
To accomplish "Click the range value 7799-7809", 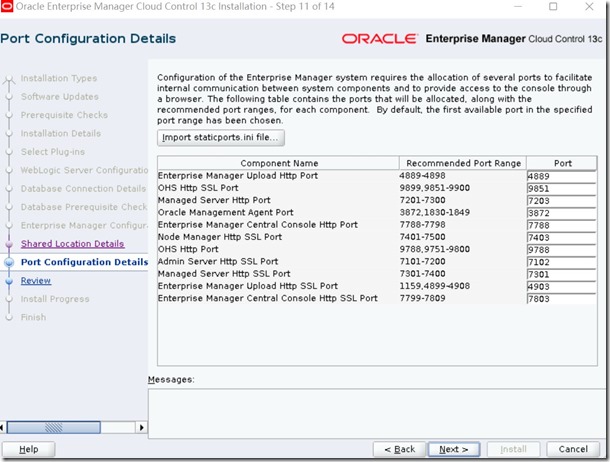I will pos(422,298).
